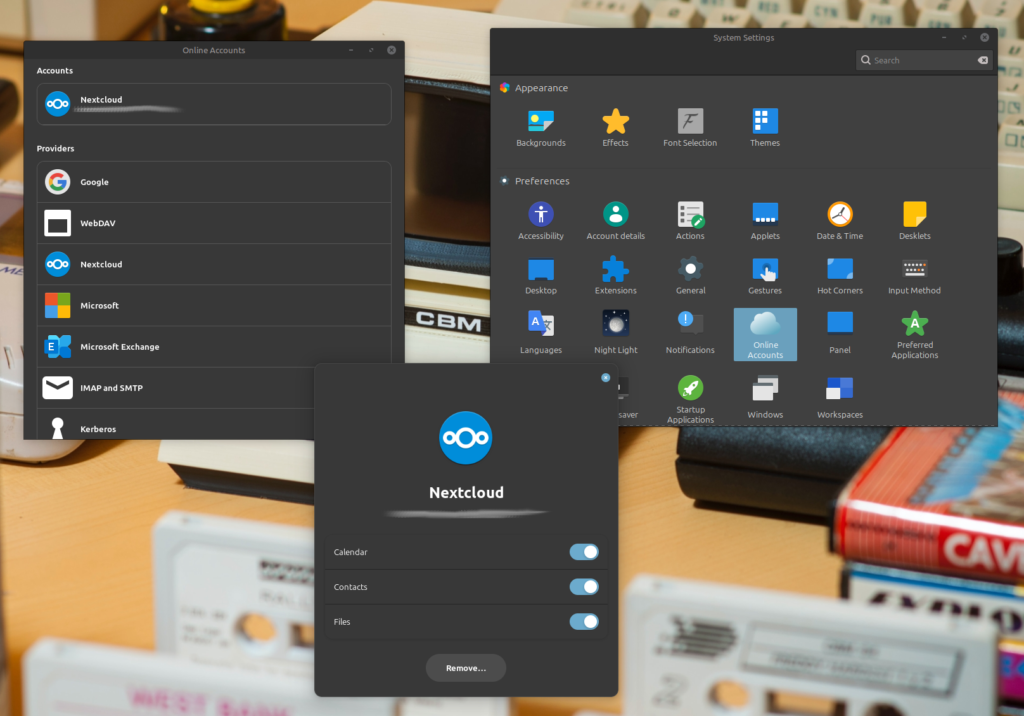Open Applets preferences
The height and width of the screenshot is (716, 1024).
pyautogui.click(x=765, y=221)
